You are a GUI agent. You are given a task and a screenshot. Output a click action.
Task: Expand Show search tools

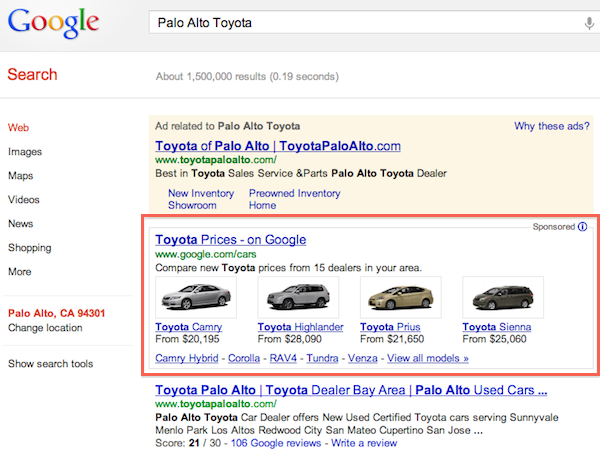[x=51, y=363]
